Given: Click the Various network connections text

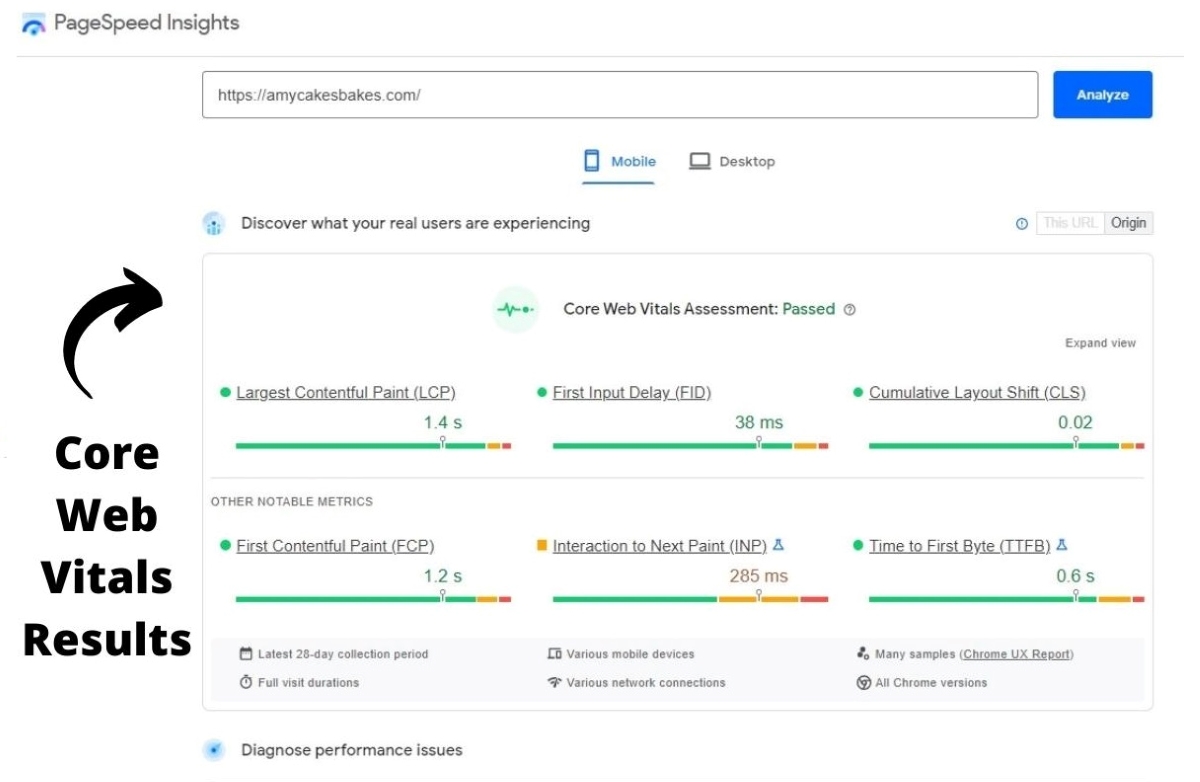Looking at the screenshot, I should [x=646, y=683].
